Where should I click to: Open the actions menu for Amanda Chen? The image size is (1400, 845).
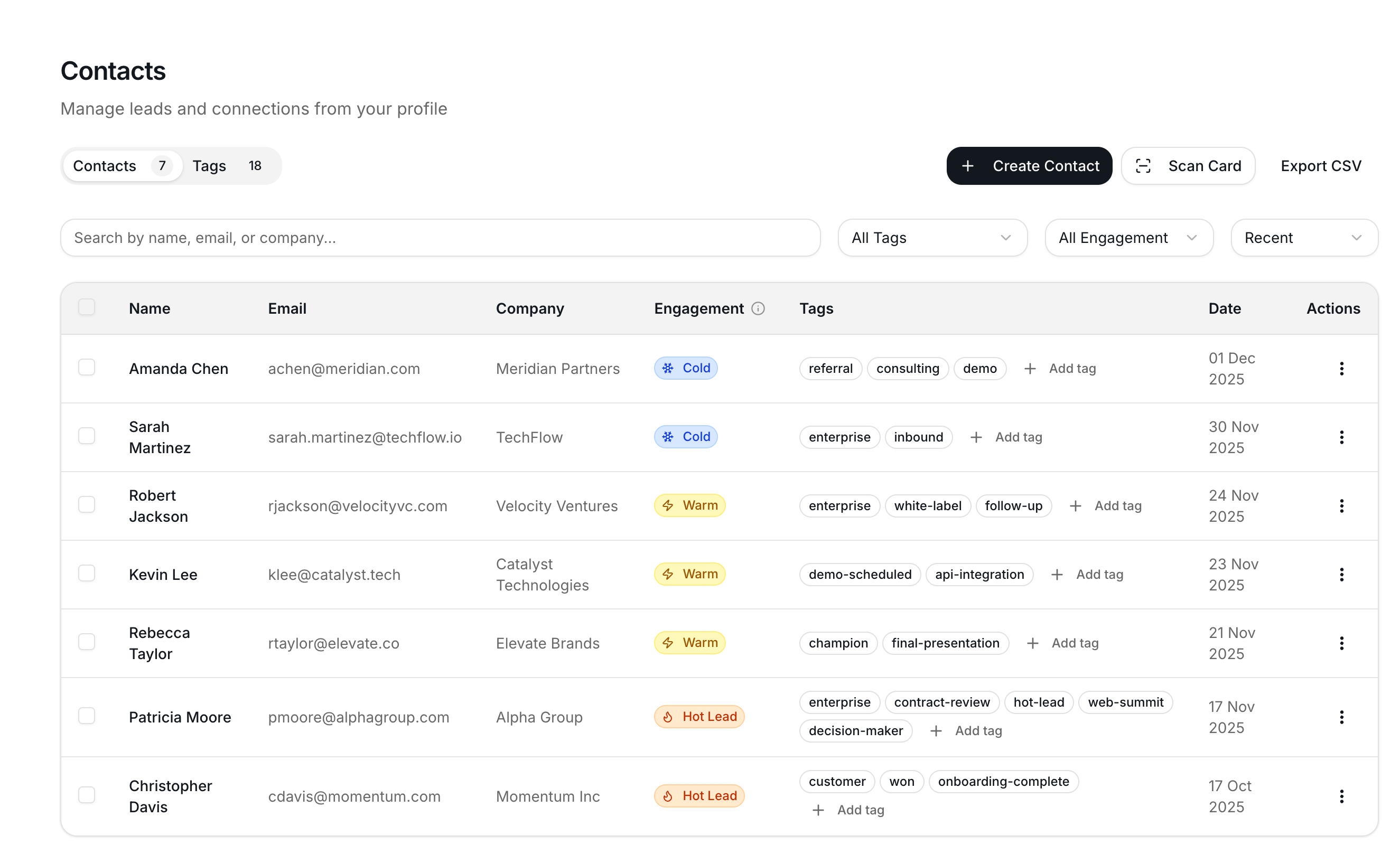coord(1341,369)
